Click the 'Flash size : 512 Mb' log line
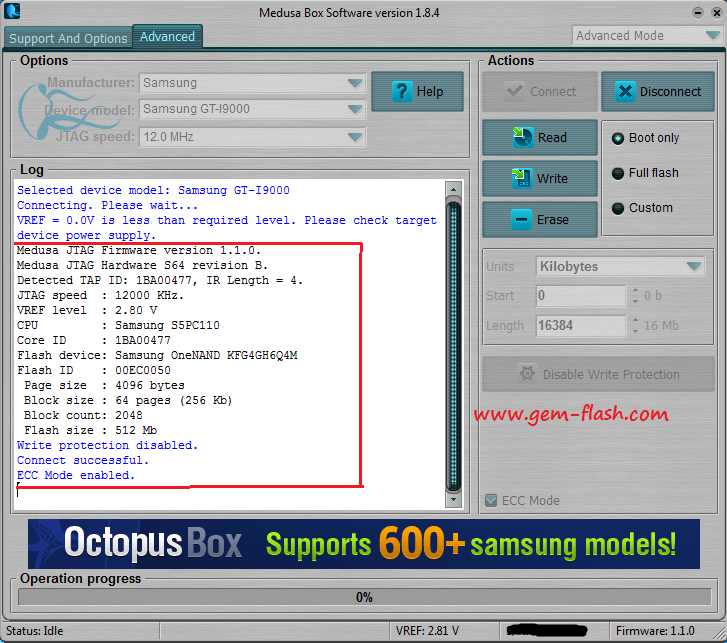Image resolution: width=727 pixels, height=643 pixels. (90, 430)
